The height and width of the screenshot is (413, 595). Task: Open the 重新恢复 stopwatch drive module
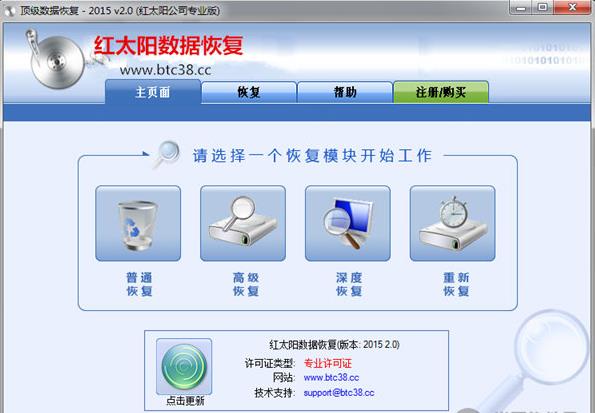click(452, 223)
